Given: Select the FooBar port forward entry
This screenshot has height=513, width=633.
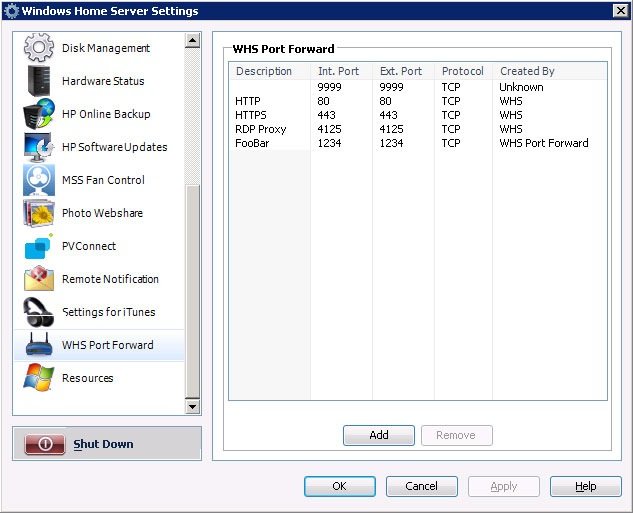Looking at the screenshot, I should (418, 143).
